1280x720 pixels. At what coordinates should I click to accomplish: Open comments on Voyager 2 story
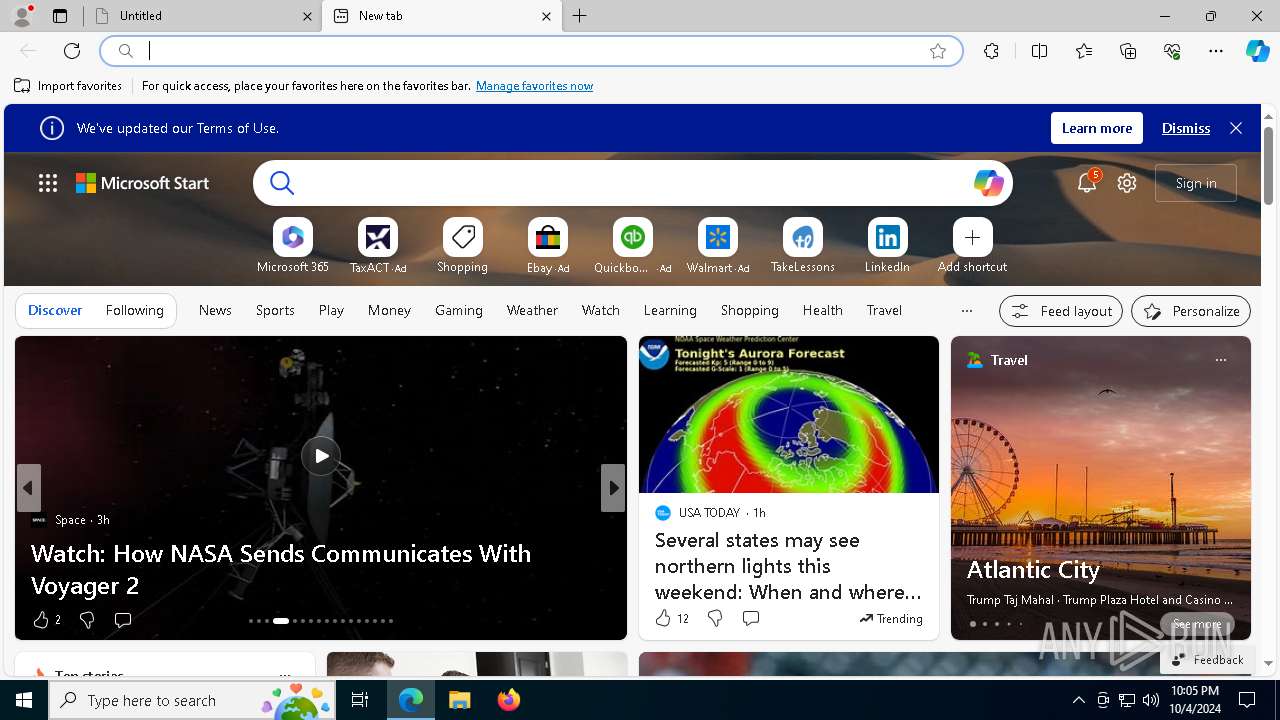coord(123,620)
